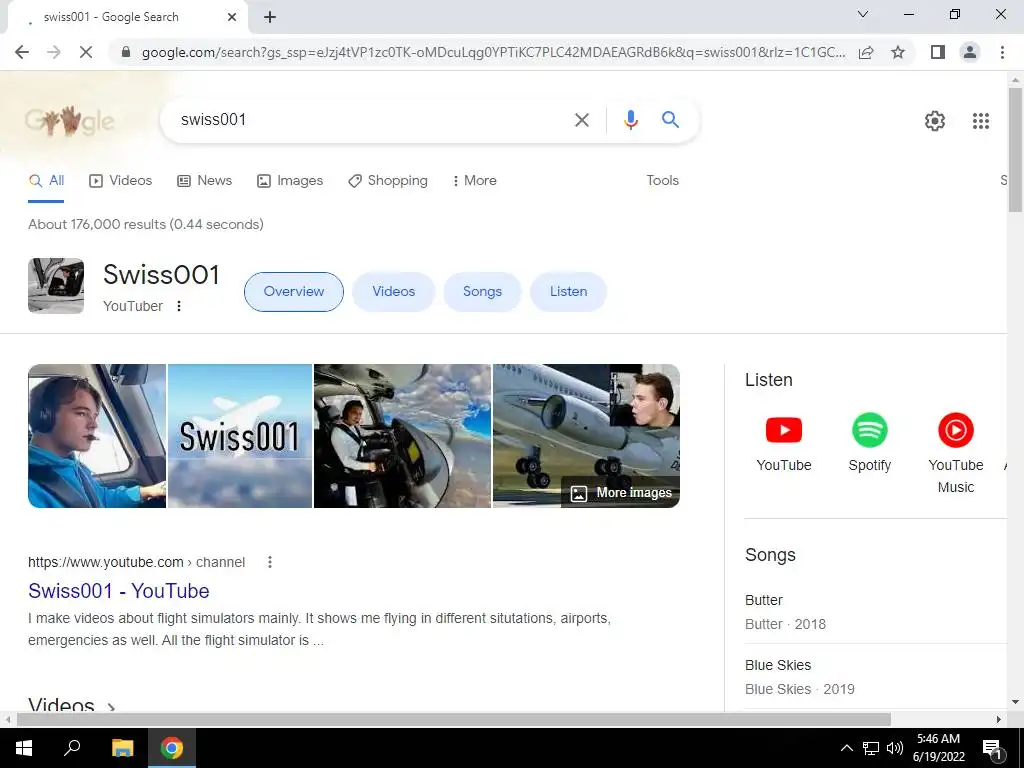Switch to the Videos search tab

[121, 181]
